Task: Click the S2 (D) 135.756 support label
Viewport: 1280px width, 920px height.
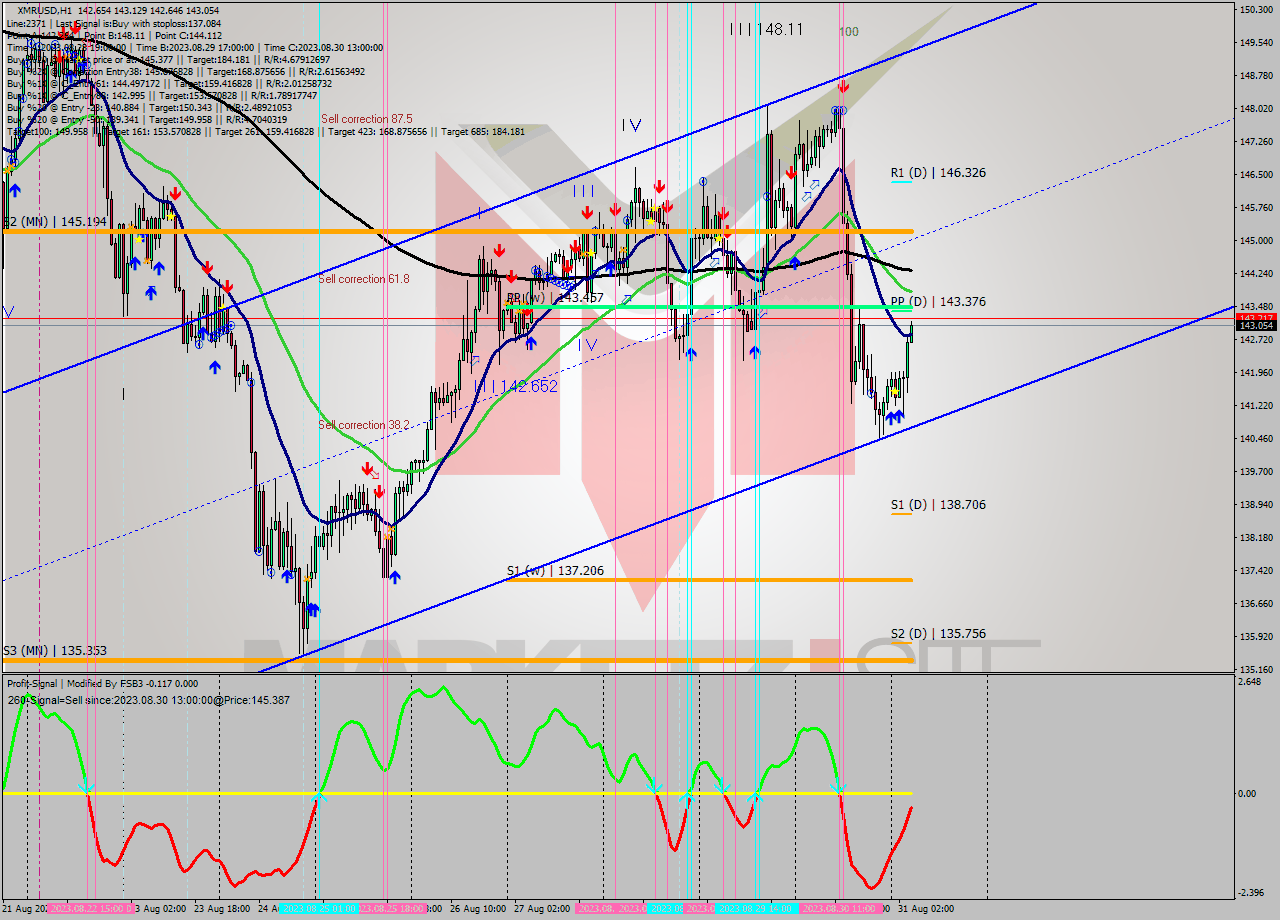Action: 938,634
